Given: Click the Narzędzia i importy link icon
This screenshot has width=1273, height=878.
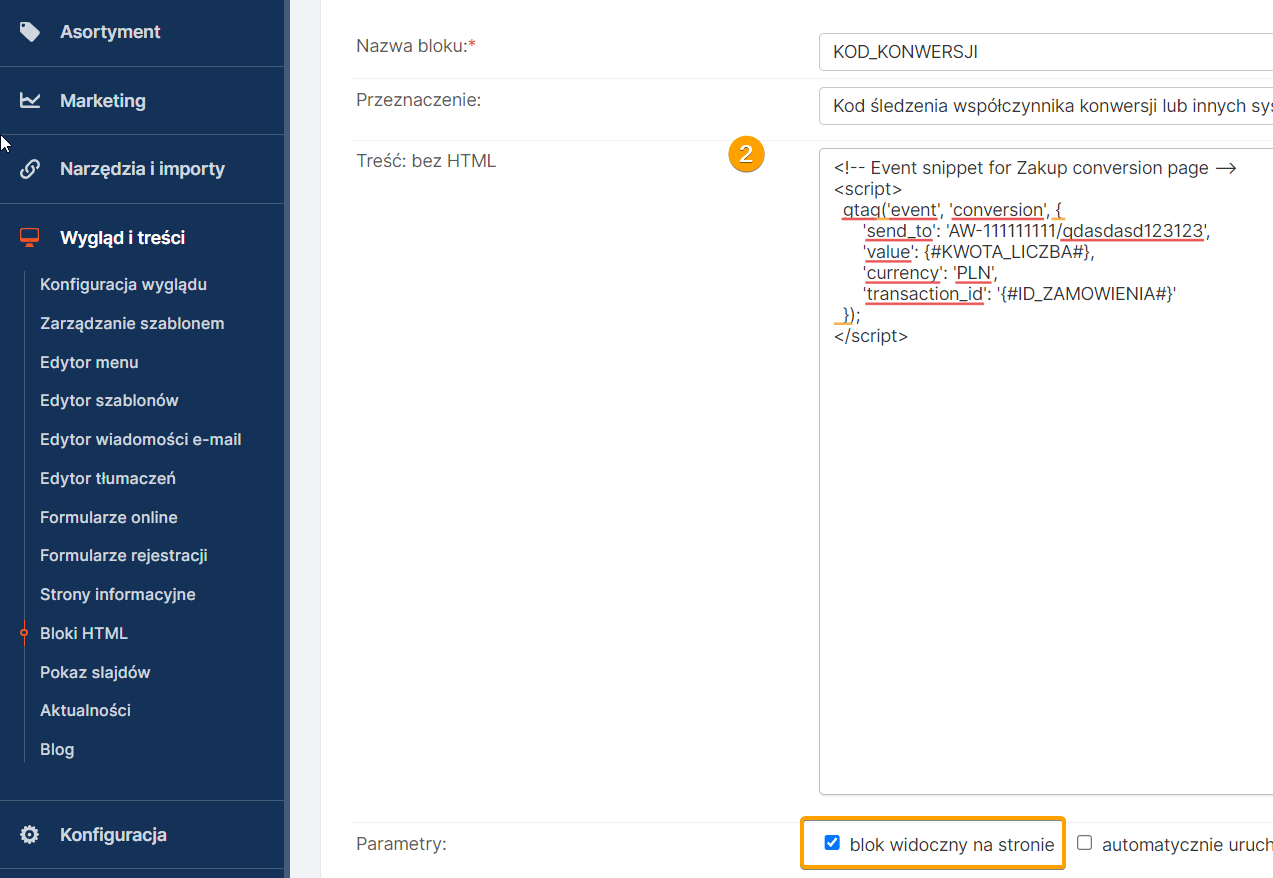Looking at the screenshot, I should (x=30, y=169).
